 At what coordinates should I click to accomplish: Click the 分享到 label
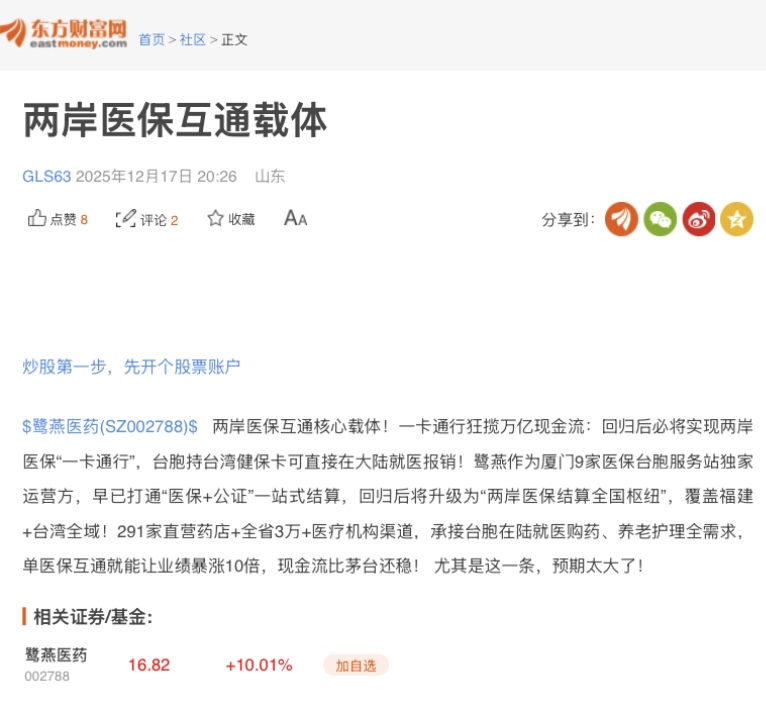pyautogui.click(x=568, y=219)
